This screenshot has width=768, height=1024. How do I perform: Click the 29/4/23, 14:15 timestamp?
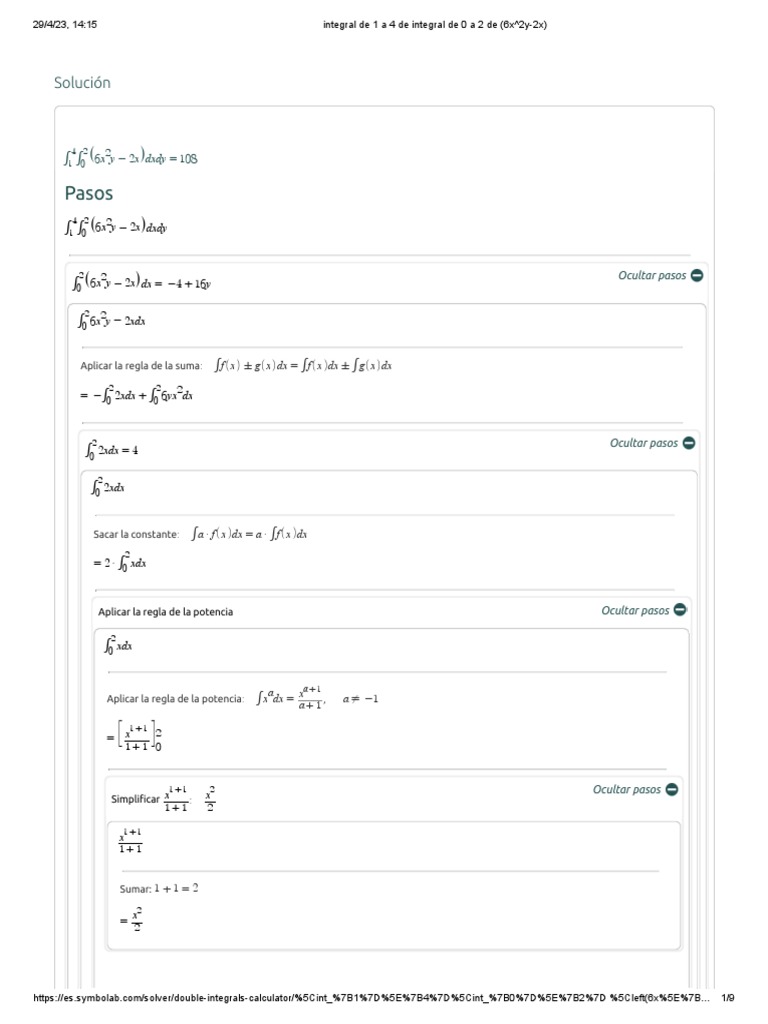[64, 25]
